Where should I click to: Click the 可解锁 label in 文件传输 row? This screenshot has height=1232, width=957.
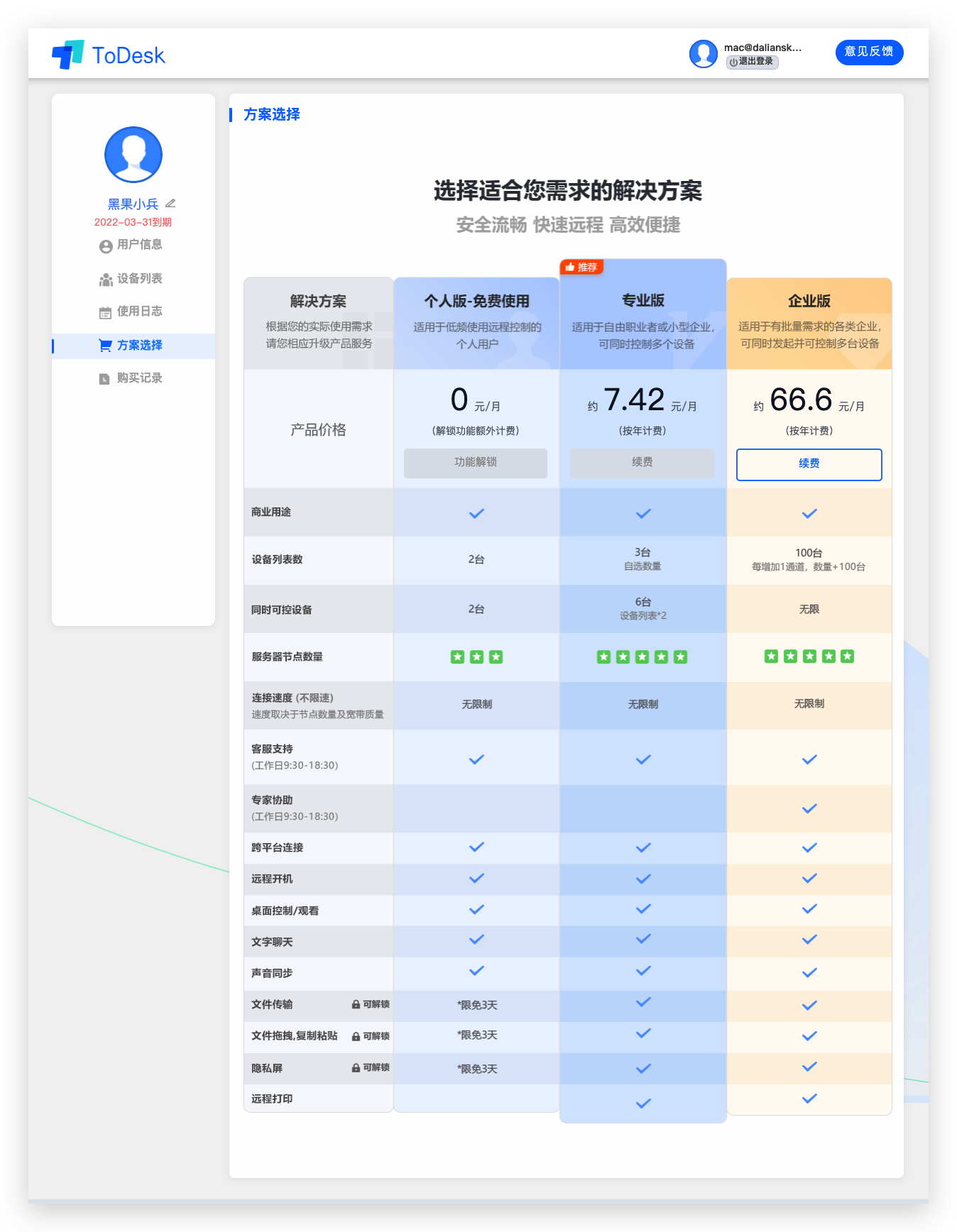pyautogui.click(x=376, y=1005)
